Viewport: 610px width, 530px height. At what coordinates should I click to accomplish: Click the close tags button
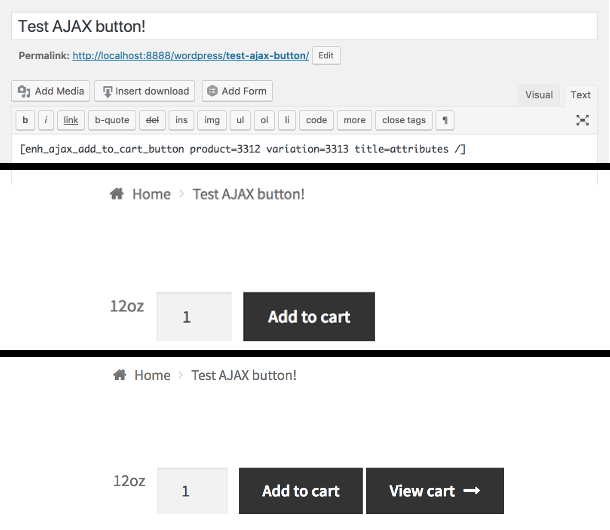pos(404,120)
